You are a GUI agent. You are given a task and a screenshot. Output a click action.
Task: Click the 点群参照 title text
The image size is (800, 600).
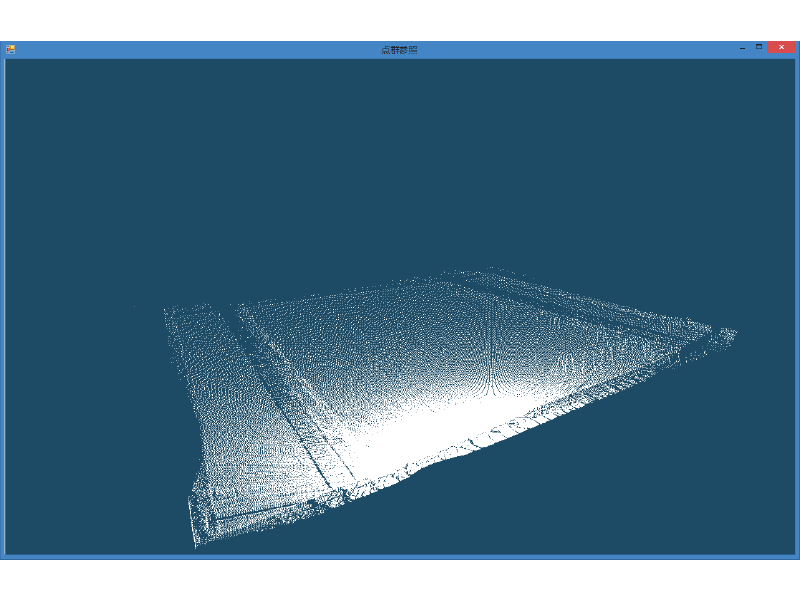pos(399,49)
